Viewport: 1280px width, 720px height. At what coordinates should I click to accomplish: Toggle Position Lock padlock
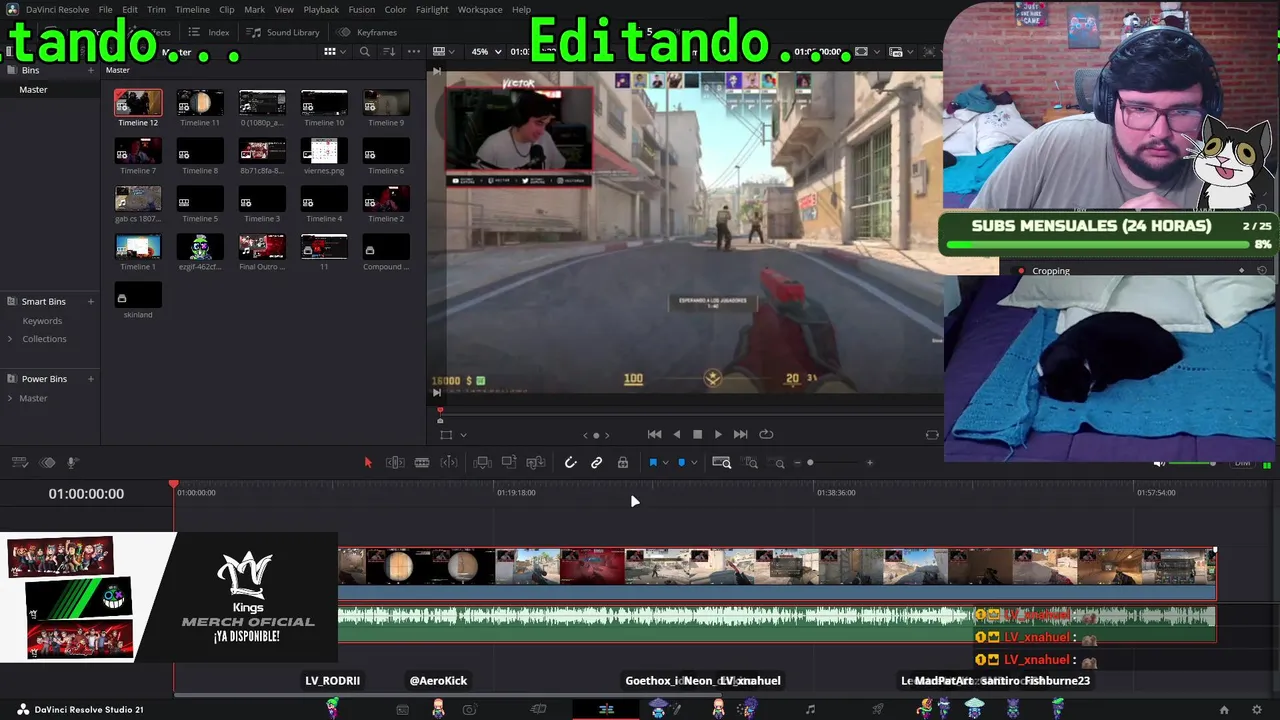[x=623, y=462]
